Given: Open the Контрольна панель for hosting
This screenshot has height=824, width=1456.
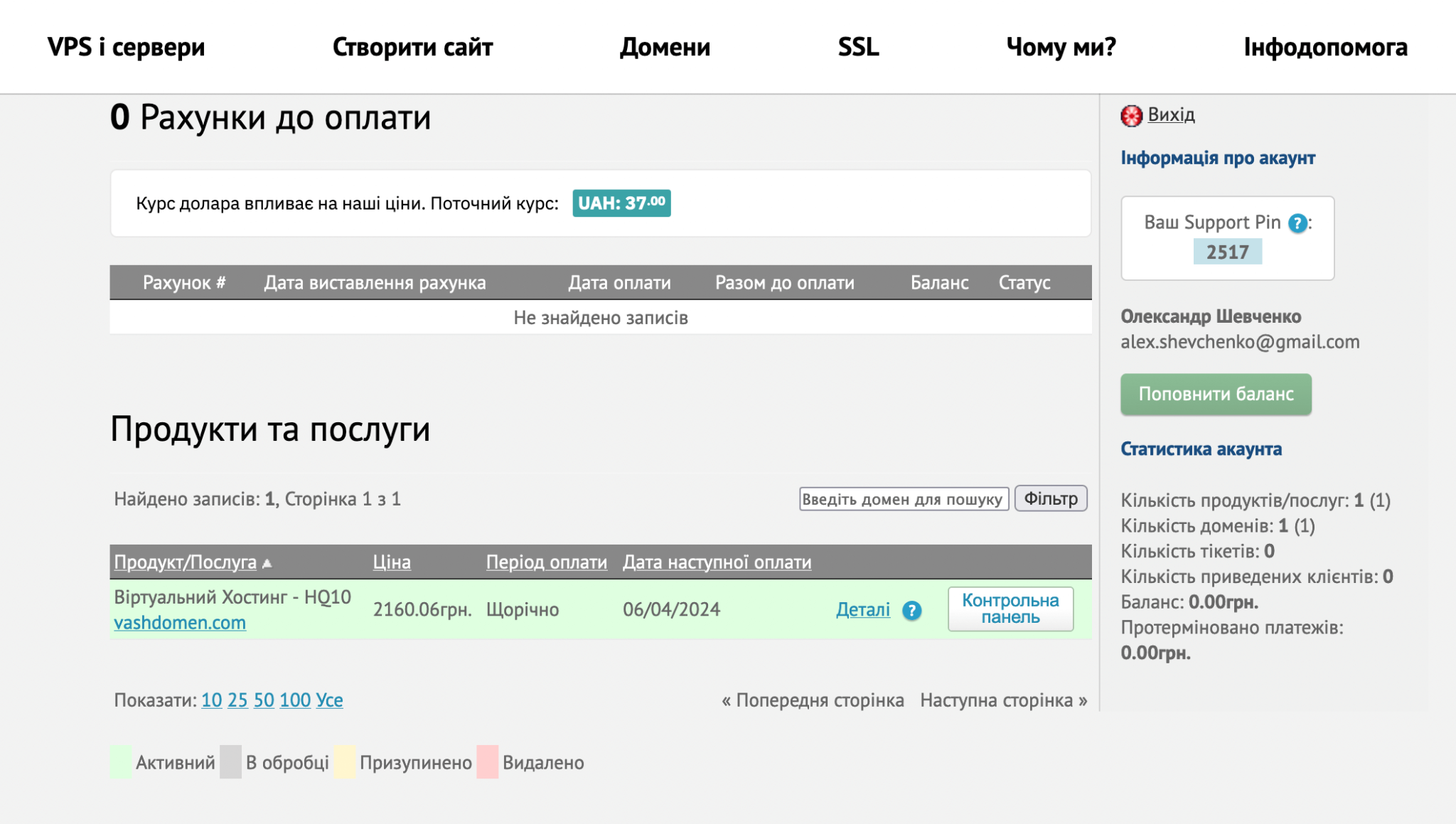Looking at the screenshot, I should (x=1010, y=609).
